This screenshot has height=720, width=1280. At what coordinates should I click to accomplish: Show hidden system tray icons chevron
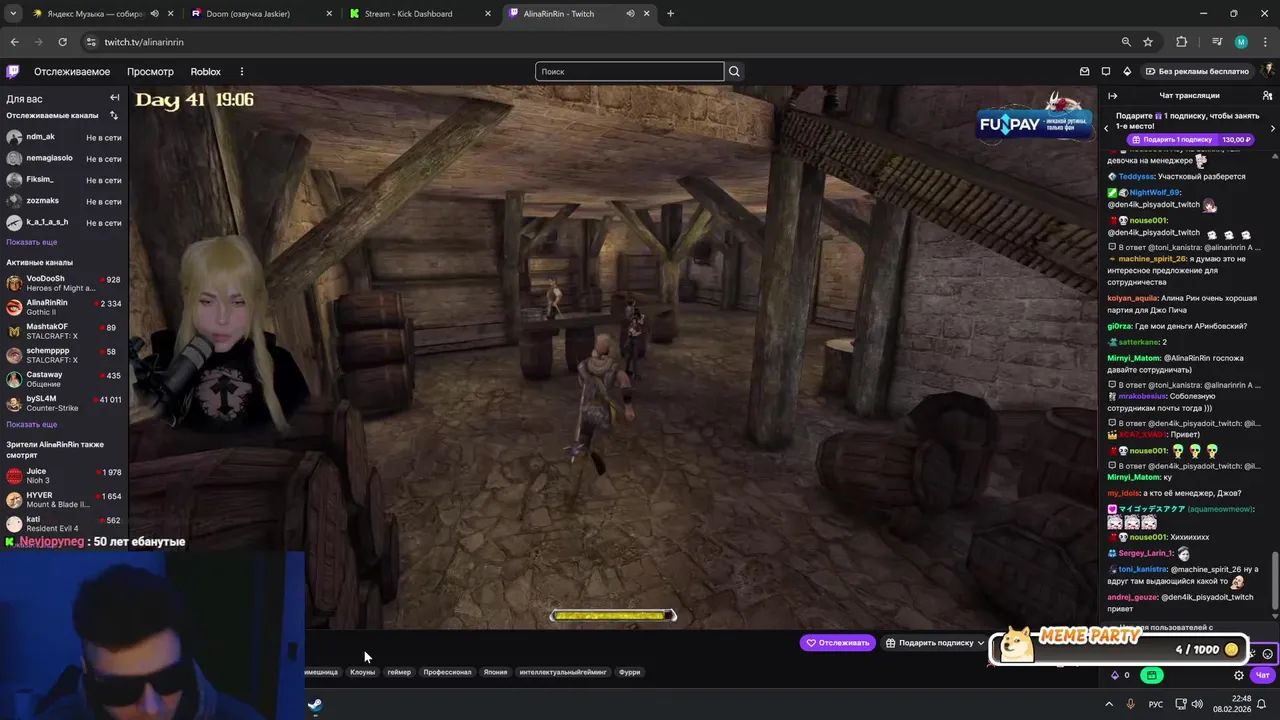(x=1108, y=704)
